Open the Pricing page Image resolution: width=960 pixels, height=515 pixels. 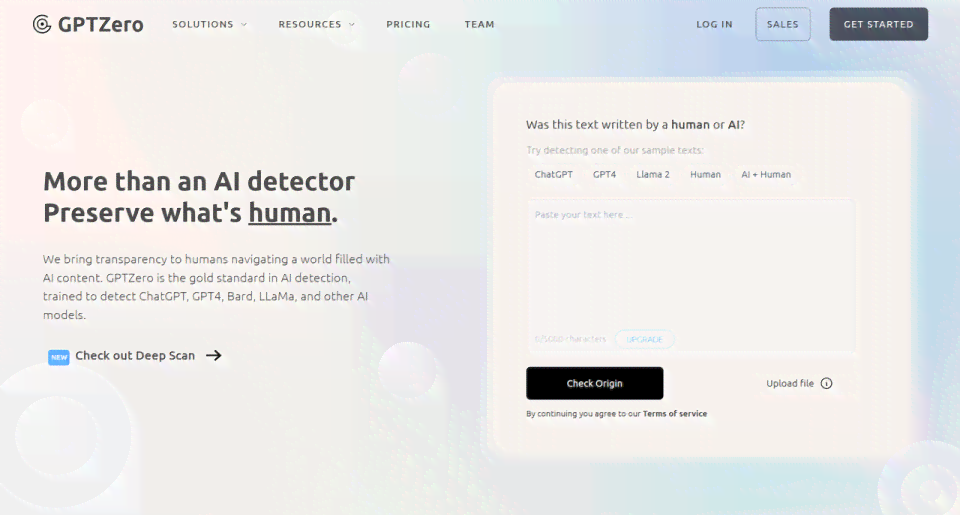(x=408, y=24)
